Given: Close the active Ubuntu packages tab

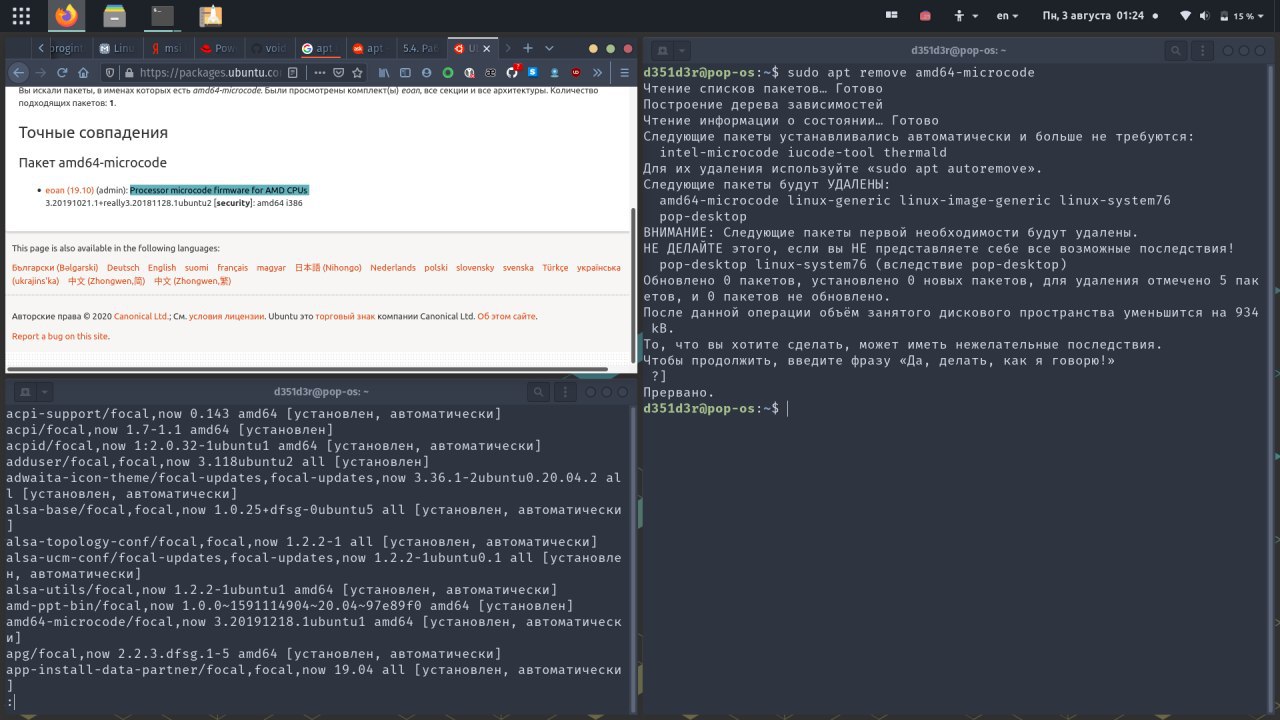Looking at the screenshot, I should tap(488, 48).
